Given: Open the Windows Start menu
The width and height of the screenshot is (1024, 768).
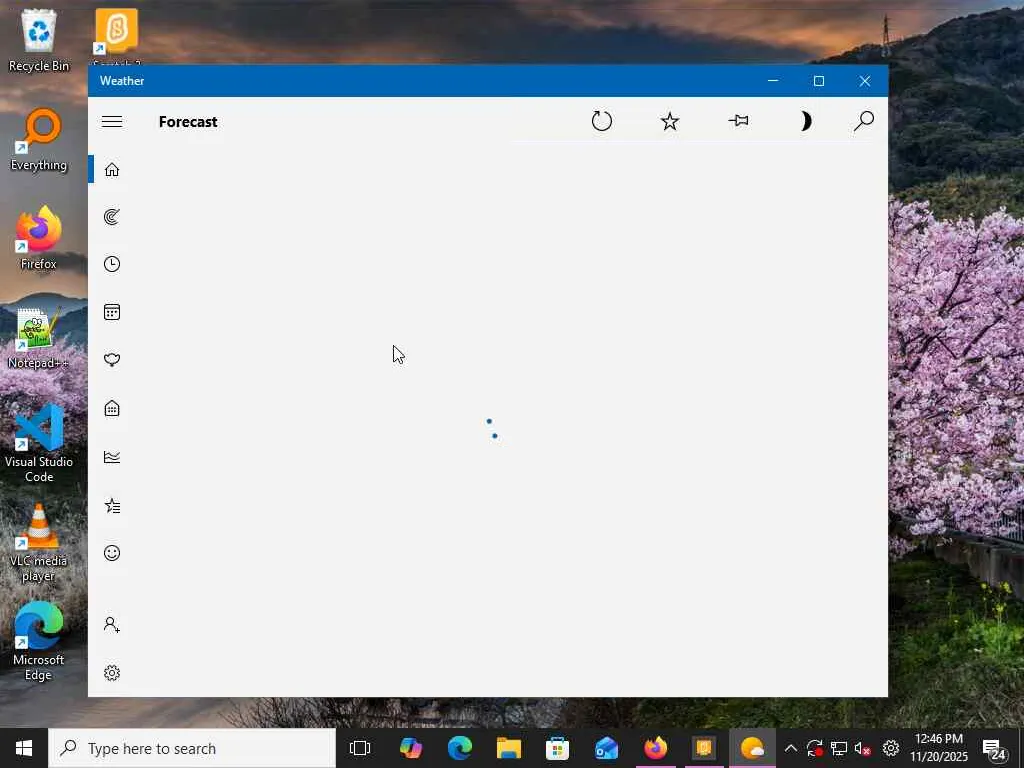Looking at the screenshot, I should [24, 748].
